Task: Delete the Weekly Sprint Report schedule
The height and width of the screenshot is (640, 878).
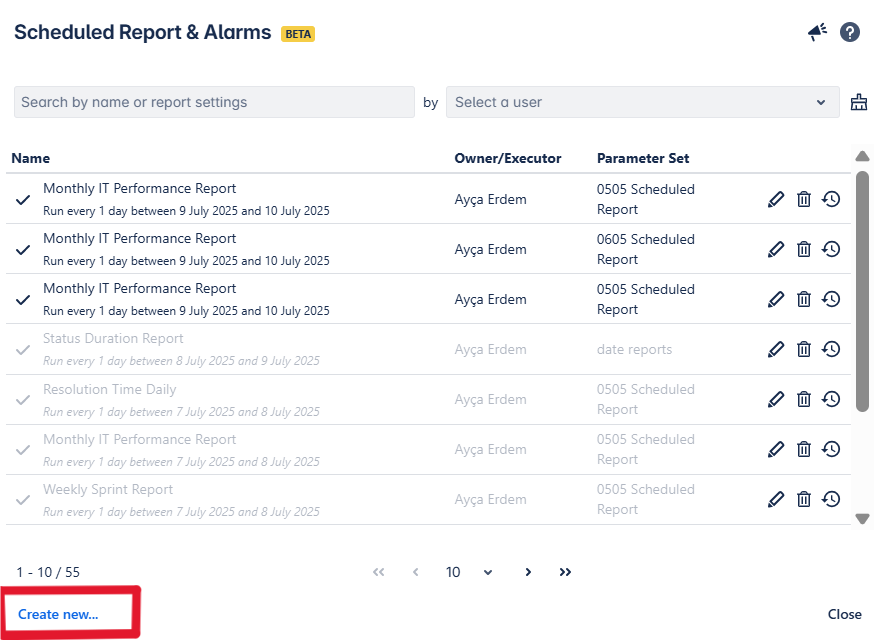Action: [x=803, y=499]
